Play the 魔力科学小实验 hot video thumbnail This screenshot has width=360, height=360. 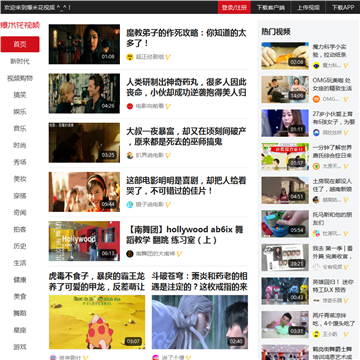[285, 56]
